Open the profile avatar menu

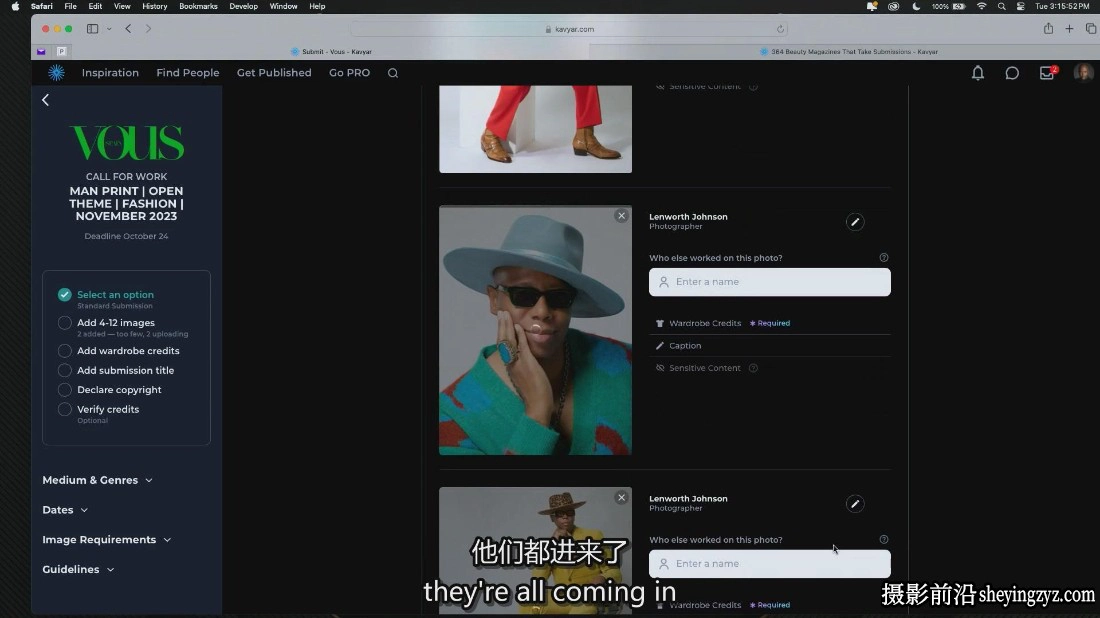point(1083,72)
